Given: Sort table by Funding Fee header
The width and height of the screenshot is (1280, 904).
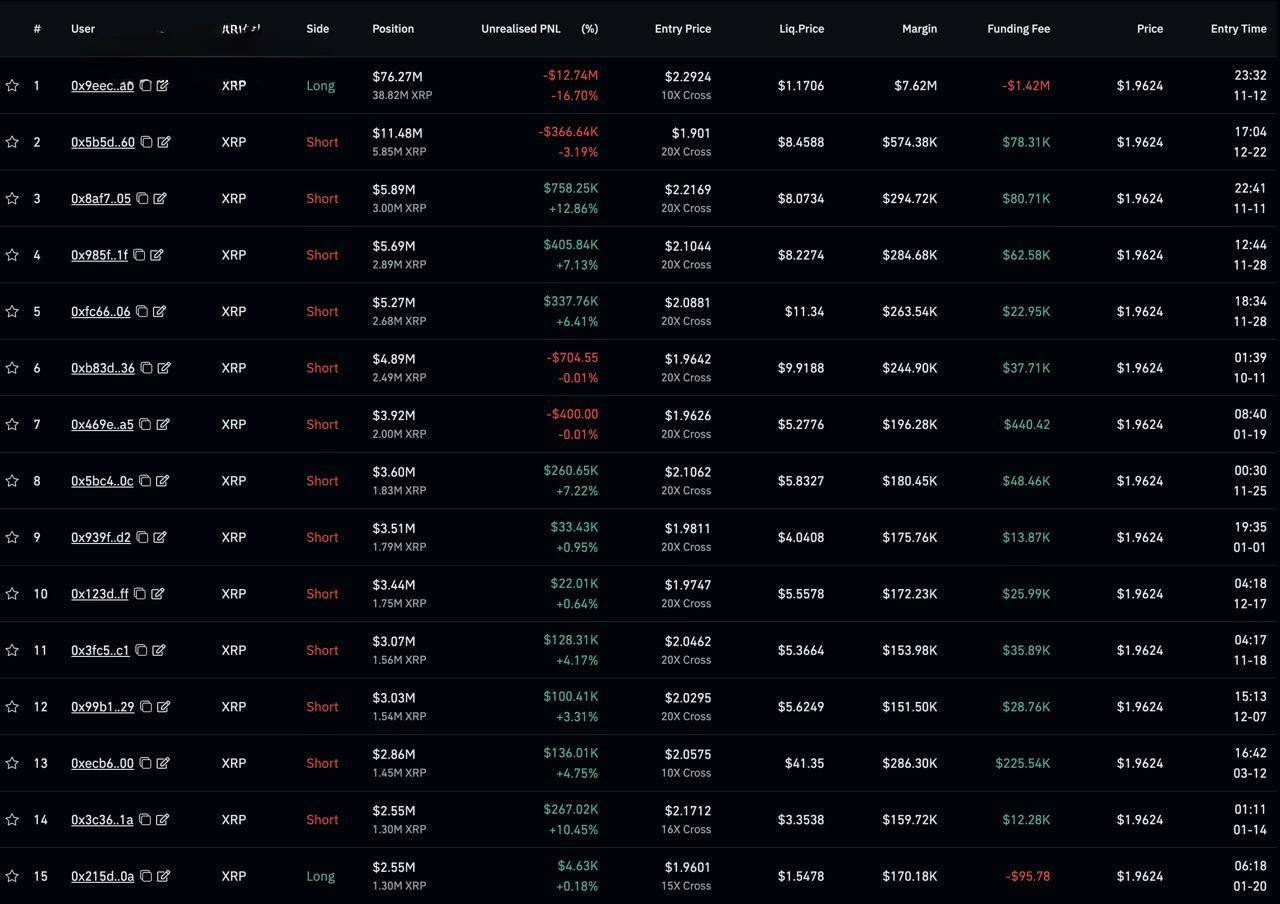Looking at the screenshot, I should (1018, 29).
